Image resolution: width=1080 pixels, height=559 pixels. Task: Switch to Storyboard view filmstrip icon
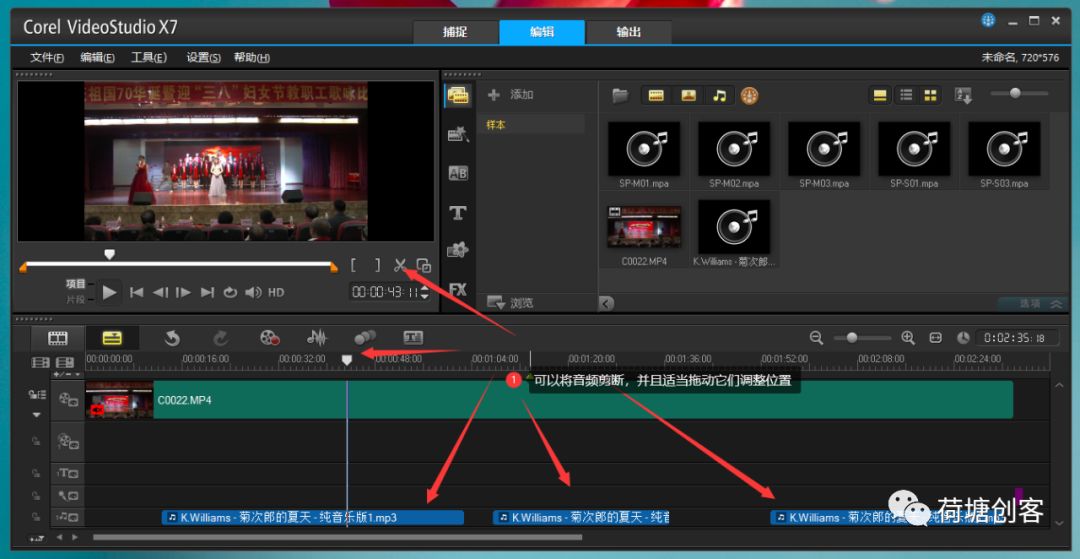point(58,338)
